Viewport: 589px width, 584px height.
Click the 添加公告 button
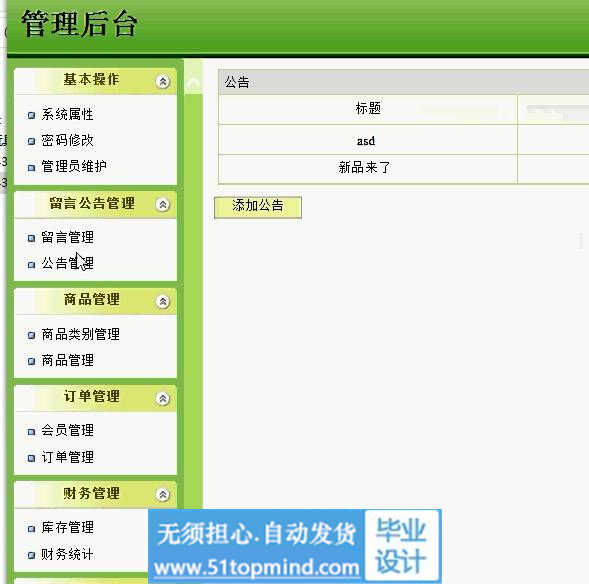click(258, 207)
